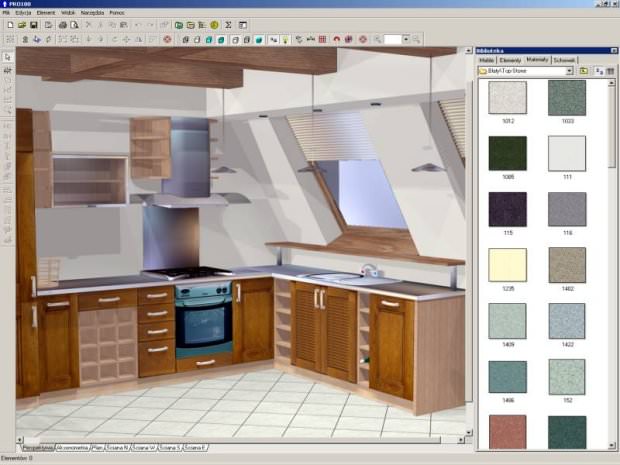Viewport: 620px width, 465px height.
Task: Click the printer icon
Action: tap(62, 25)
